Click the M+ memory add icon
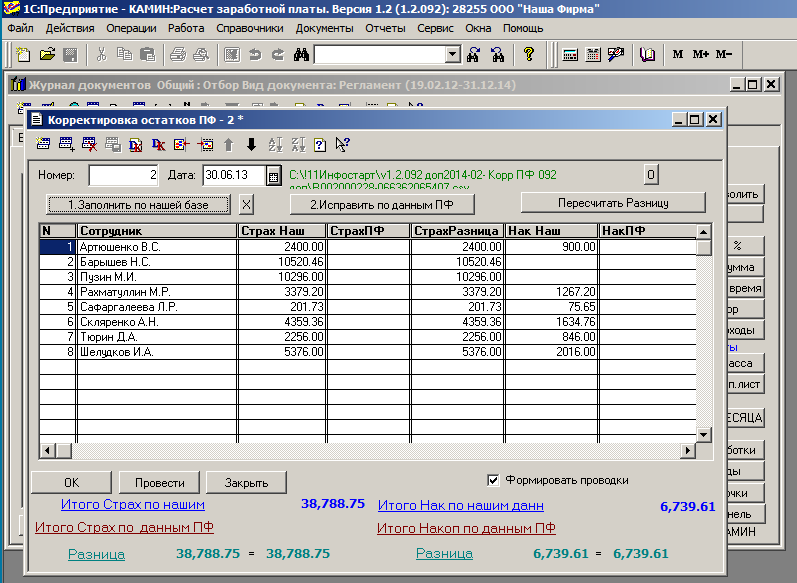Screen dimensions: 797x583 coord(700,53)
